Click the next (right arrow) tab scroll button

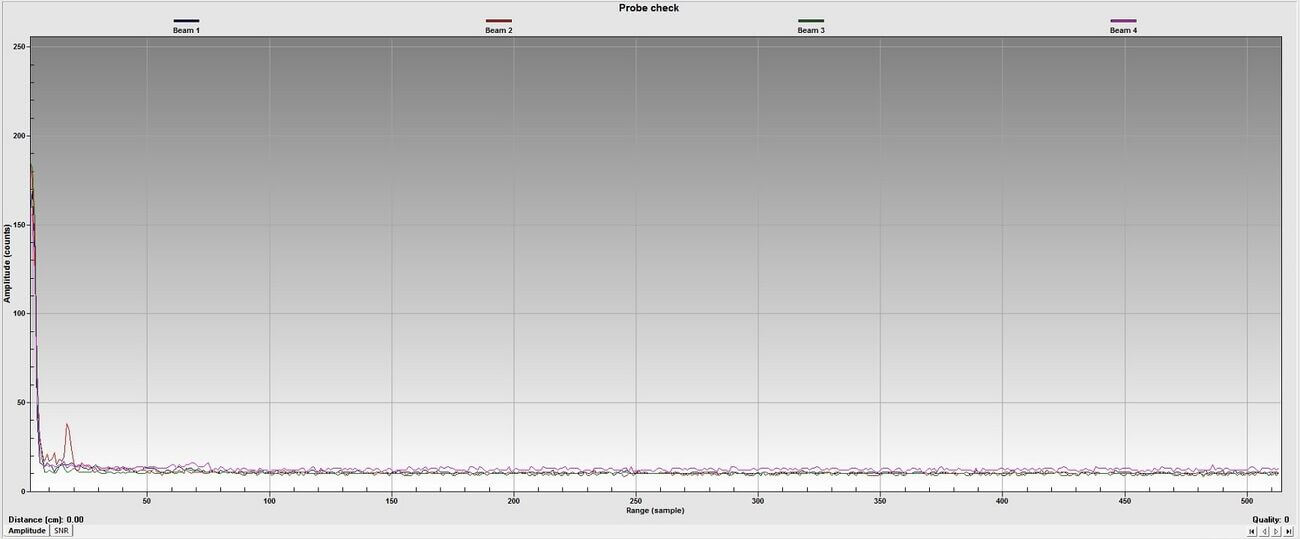[x=1276, y=531]
